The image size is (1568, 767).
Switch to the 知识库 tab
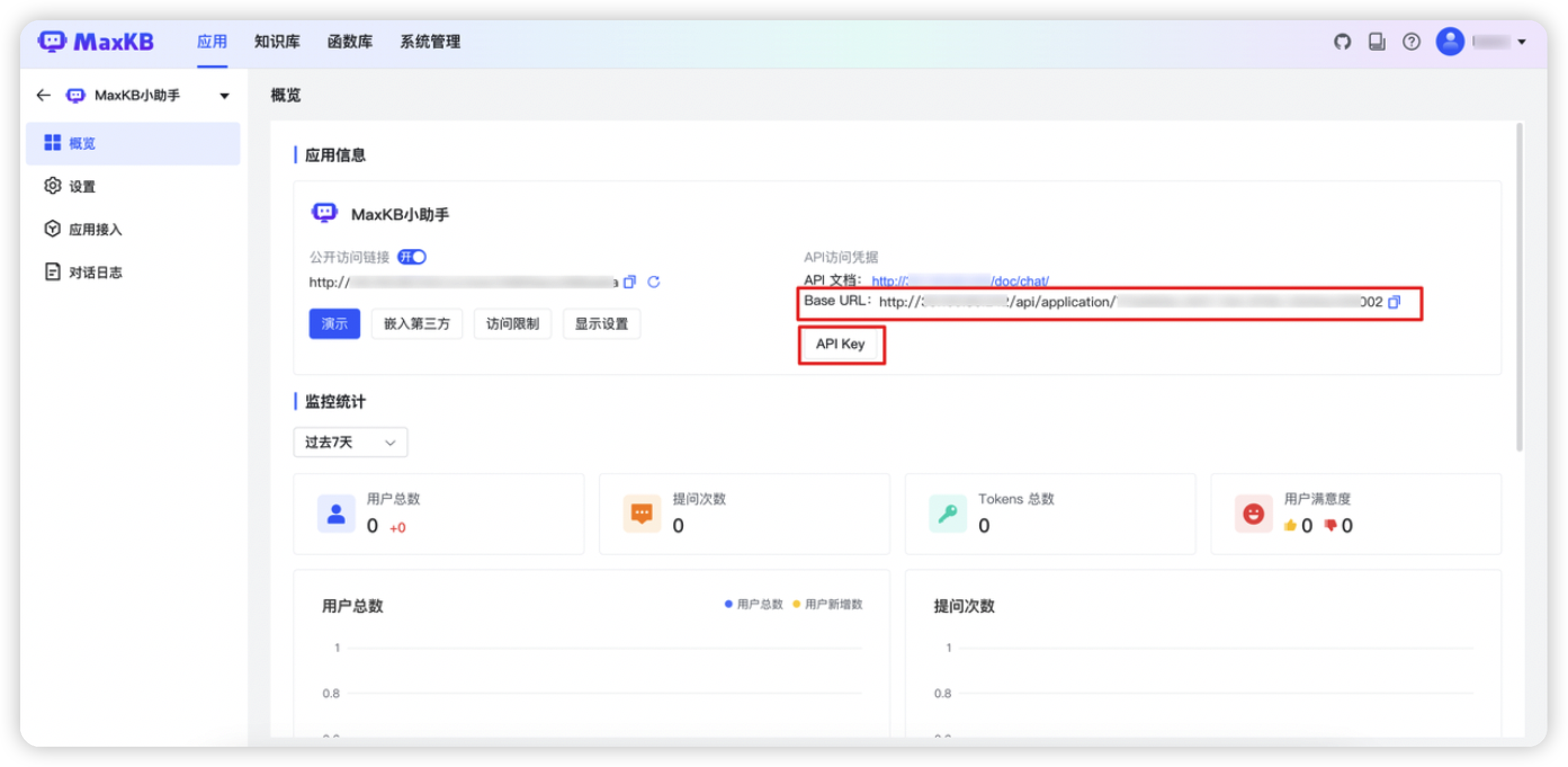click(277, 42)
